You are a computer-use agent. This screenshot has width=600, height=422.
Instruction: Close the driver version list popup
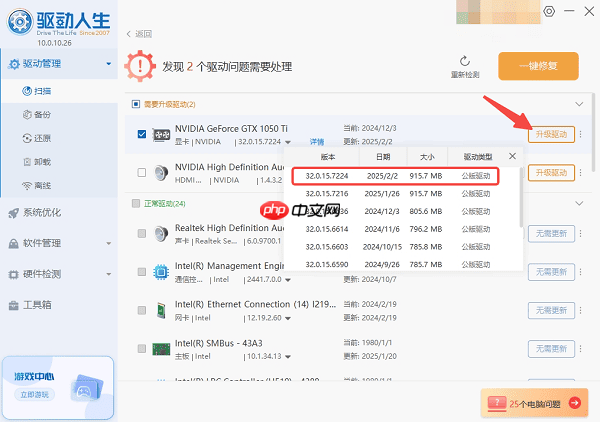click(512, 156)
